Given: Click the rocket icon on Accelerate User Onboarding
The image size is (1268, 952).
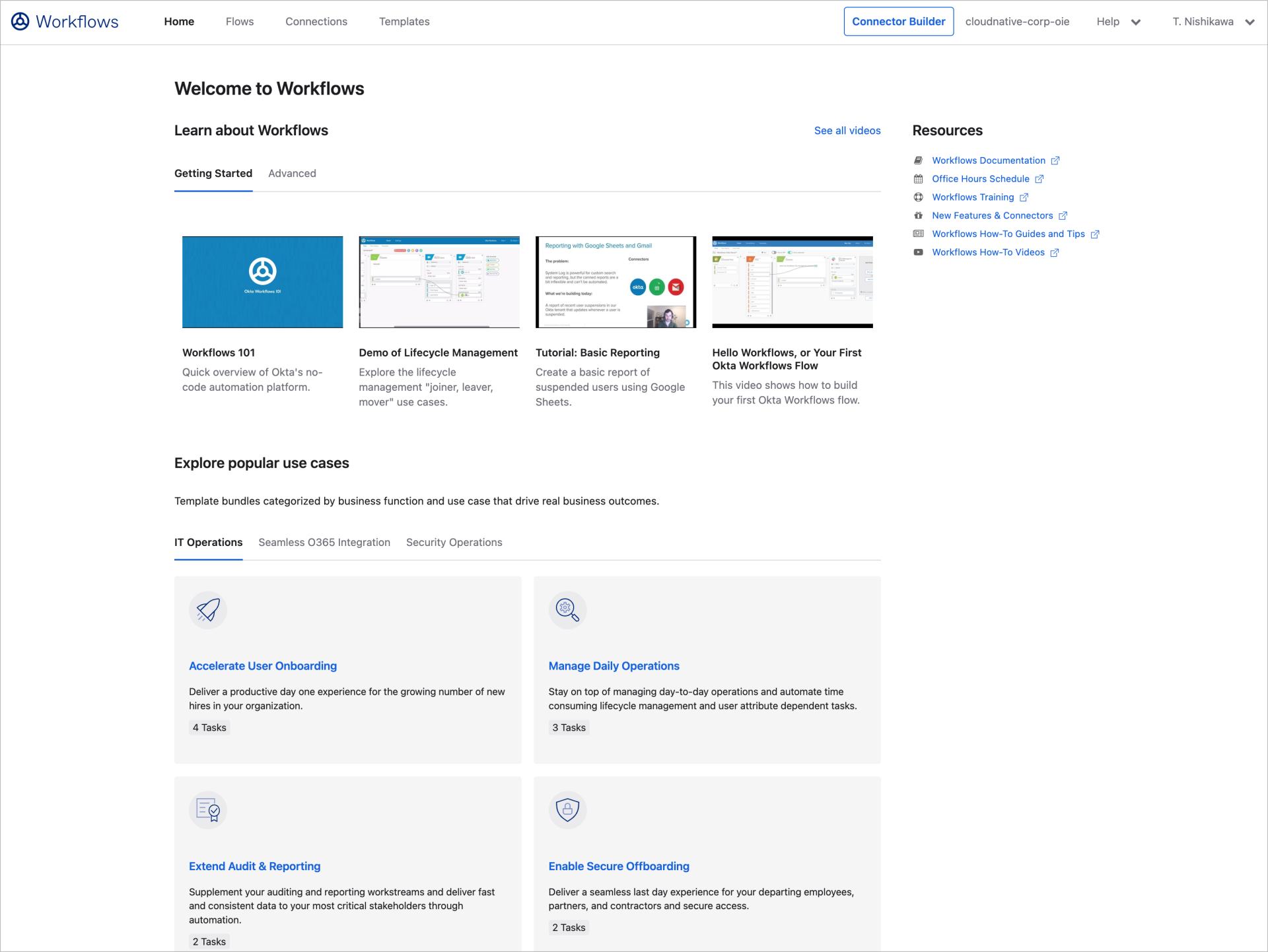Looking at the screenshot, I should (208, 610).
